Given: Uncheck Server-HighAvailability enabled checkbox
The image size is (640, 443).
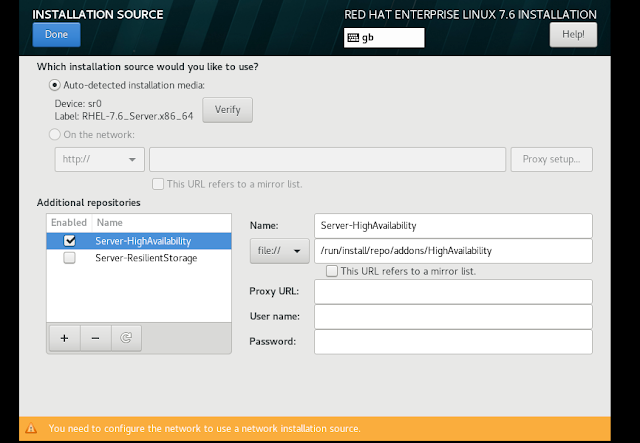Looking at the screenshot, I should (x=69, y=240).
